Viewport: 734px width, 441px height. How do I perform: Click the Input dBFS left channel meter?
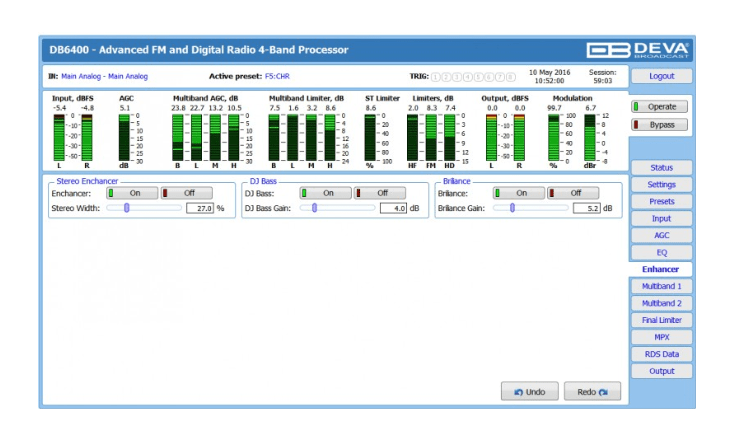58,137
